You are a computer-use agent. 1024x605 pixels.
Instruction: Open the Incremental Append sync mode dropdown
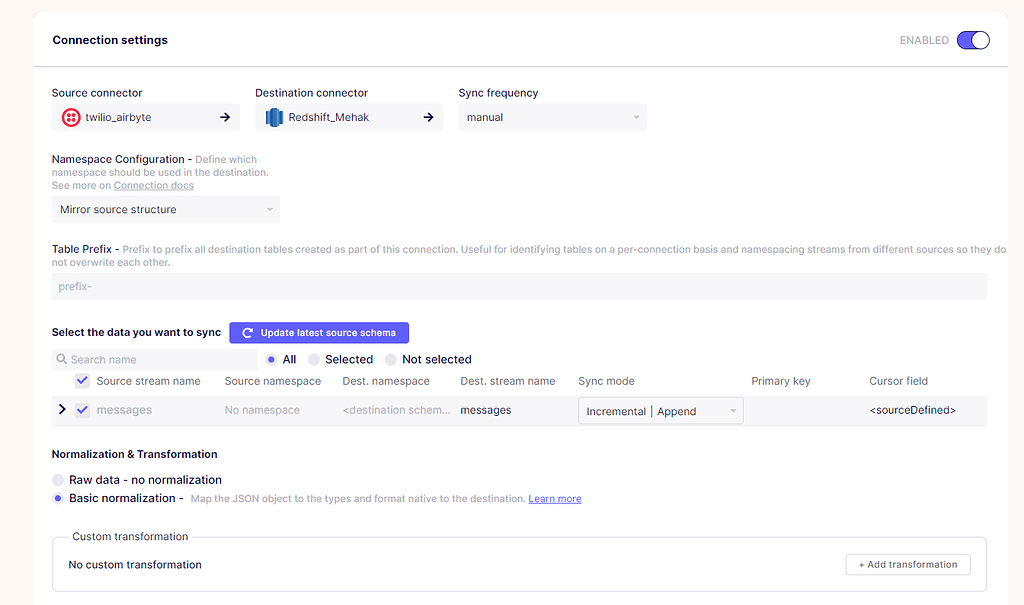click(x=660, y=410)
